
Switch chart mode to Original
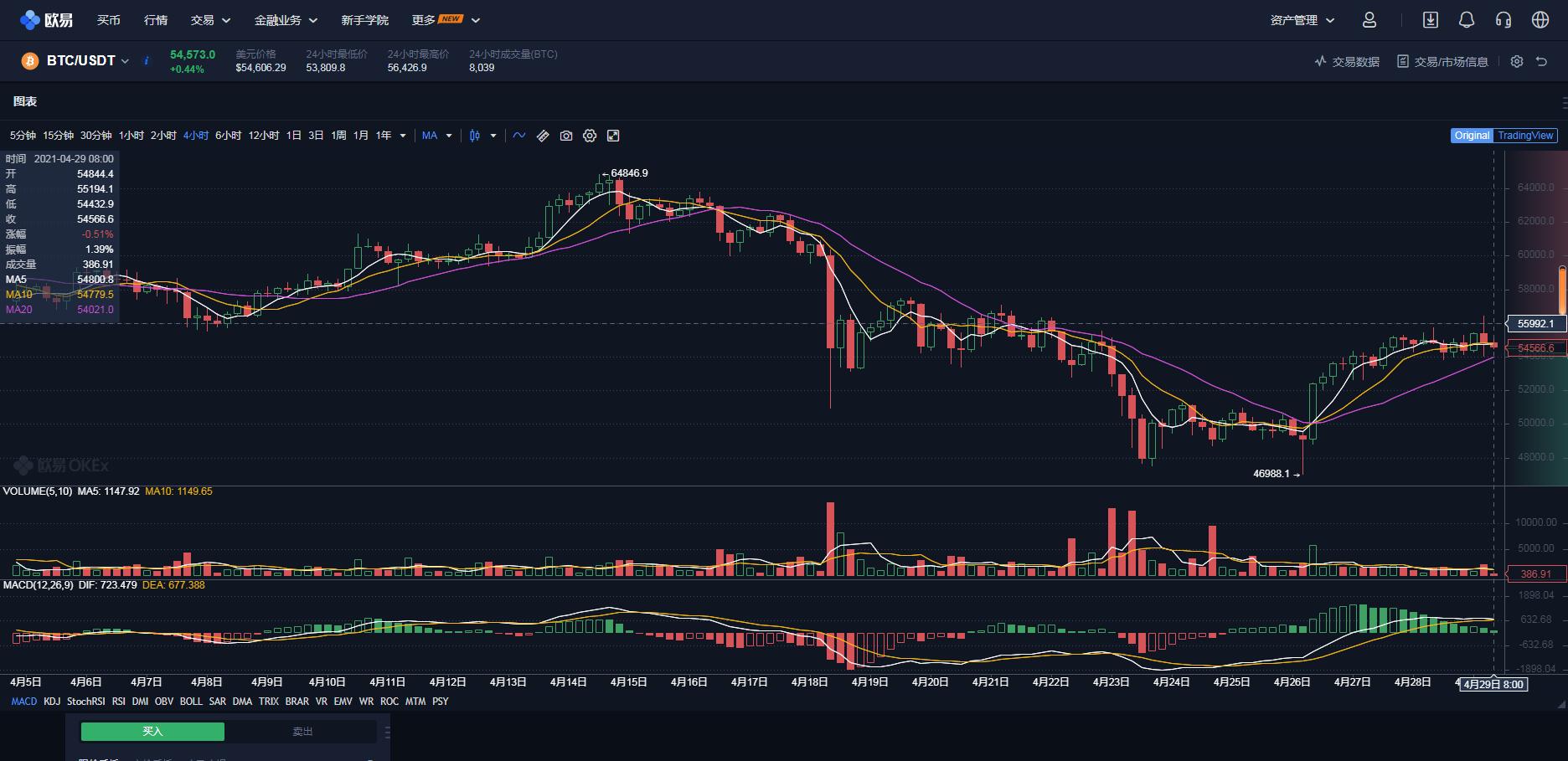[x=1472, y=136]
